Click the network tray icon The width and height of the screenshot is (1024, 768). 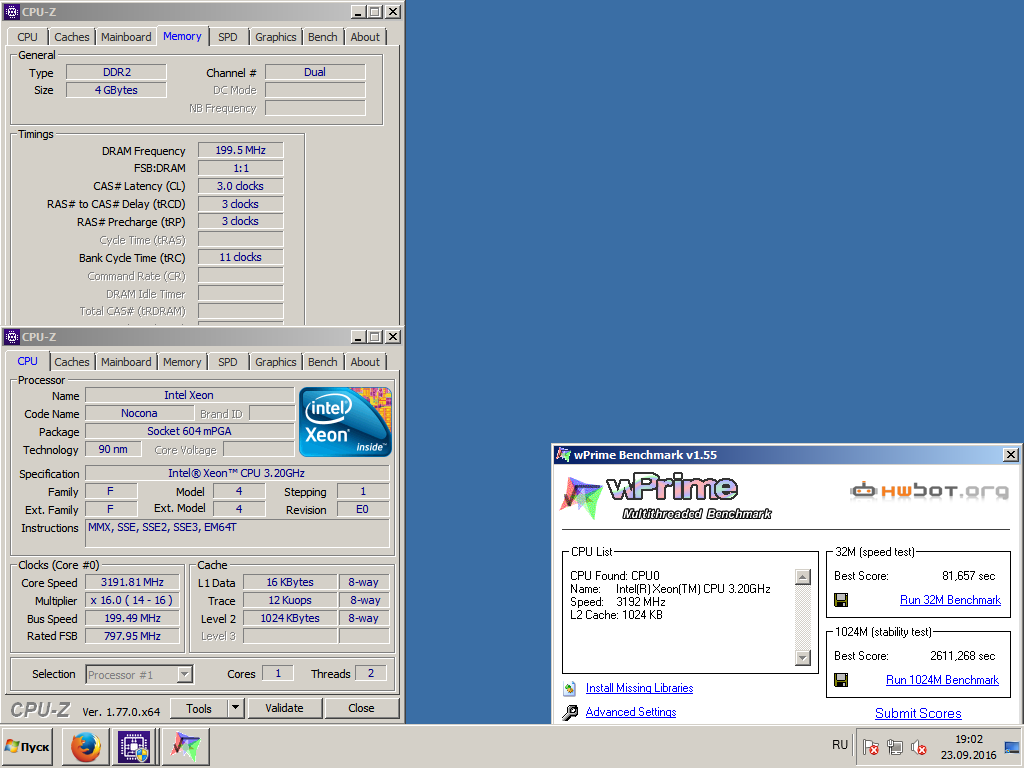coord(895,746)
